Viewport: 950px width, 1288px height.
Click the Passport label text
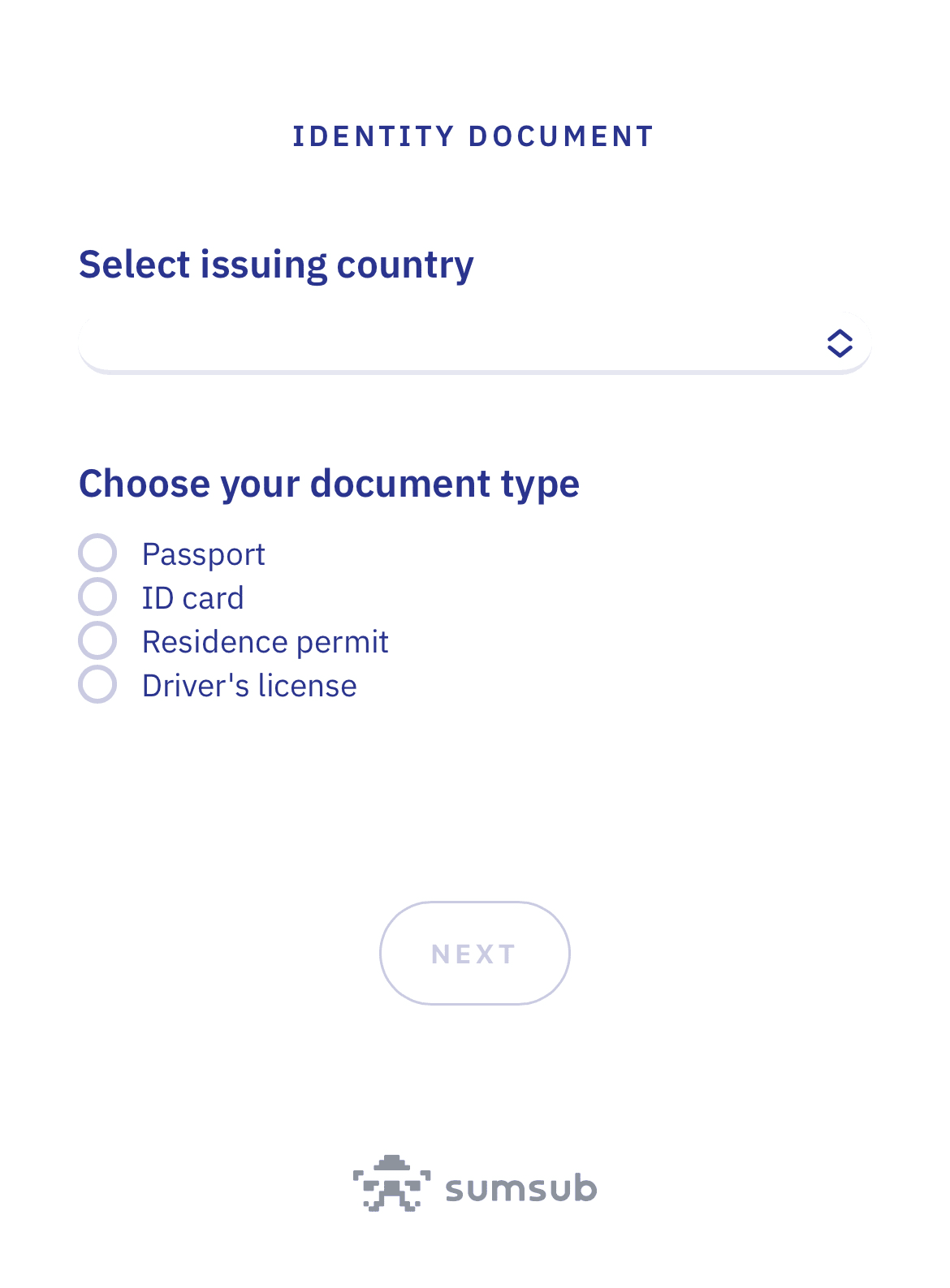click(x=203, y=554)
